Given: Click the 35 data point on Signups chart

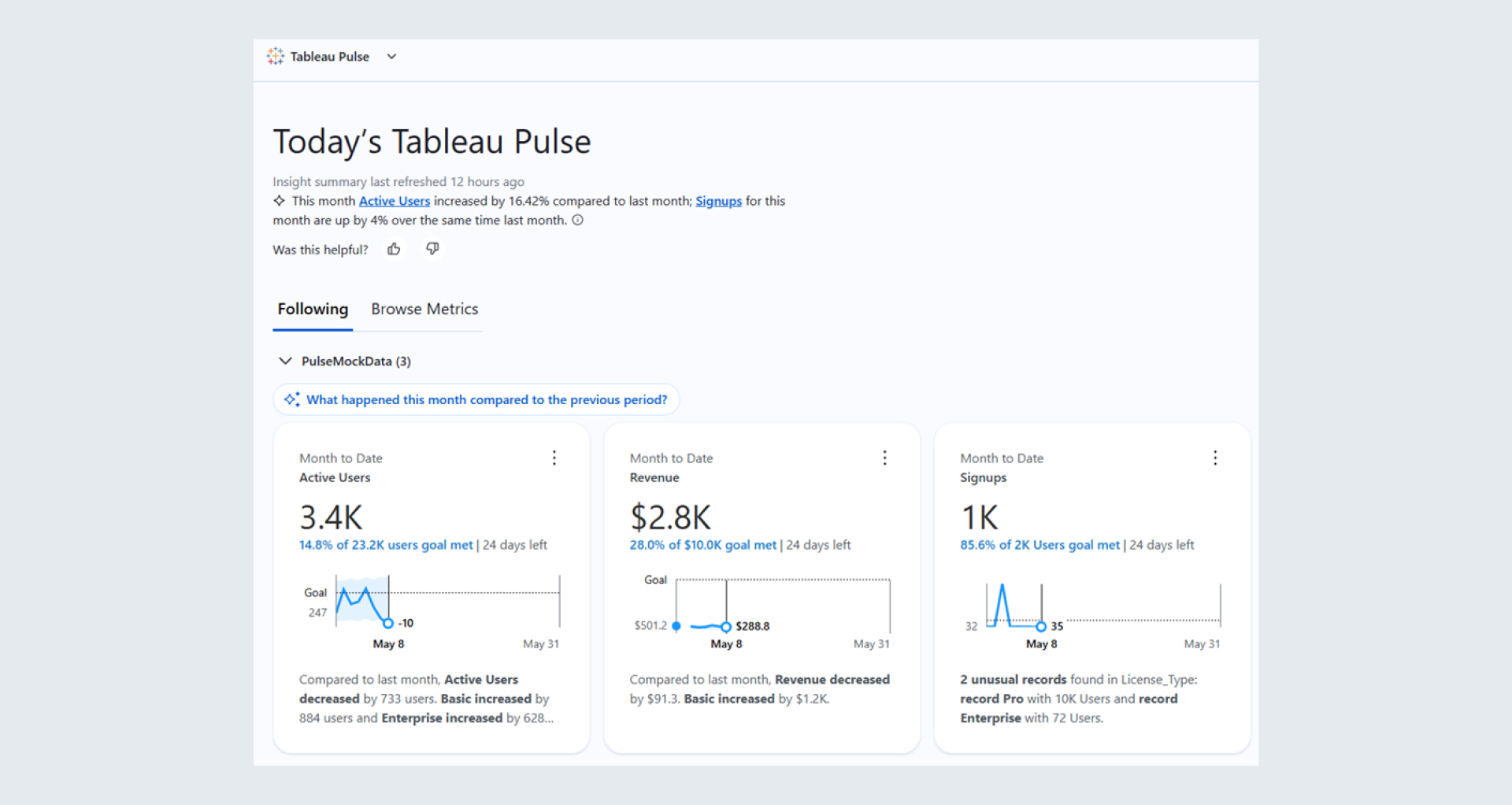Looking at the screenshot, I should pos(1041,627).
